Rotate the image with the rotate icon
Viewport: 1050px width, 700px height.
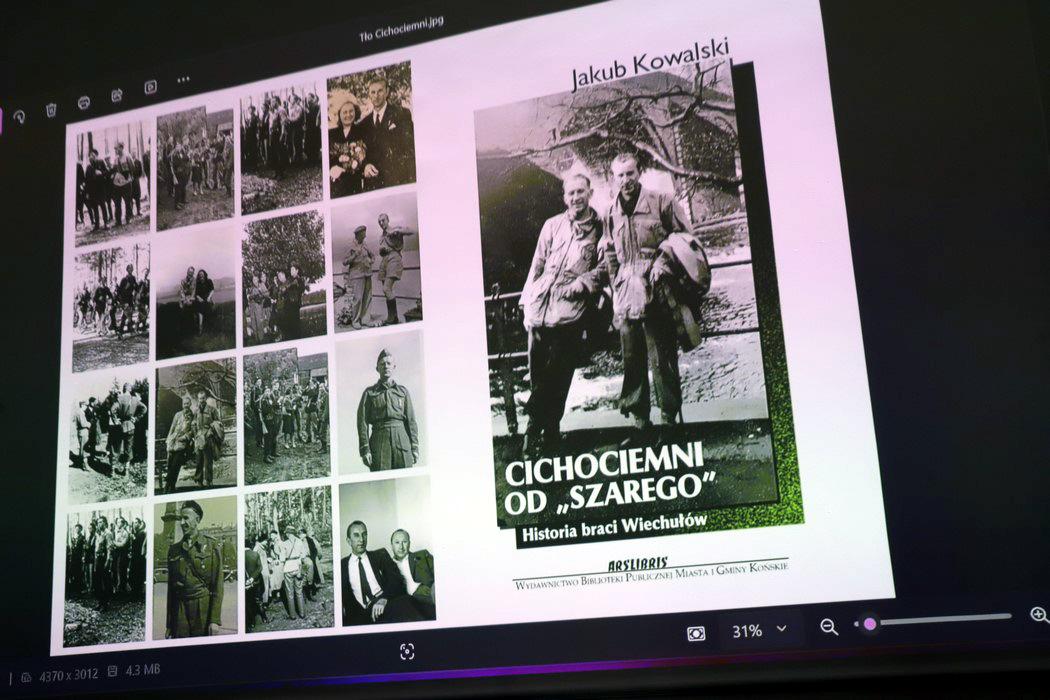click(20, 117)
